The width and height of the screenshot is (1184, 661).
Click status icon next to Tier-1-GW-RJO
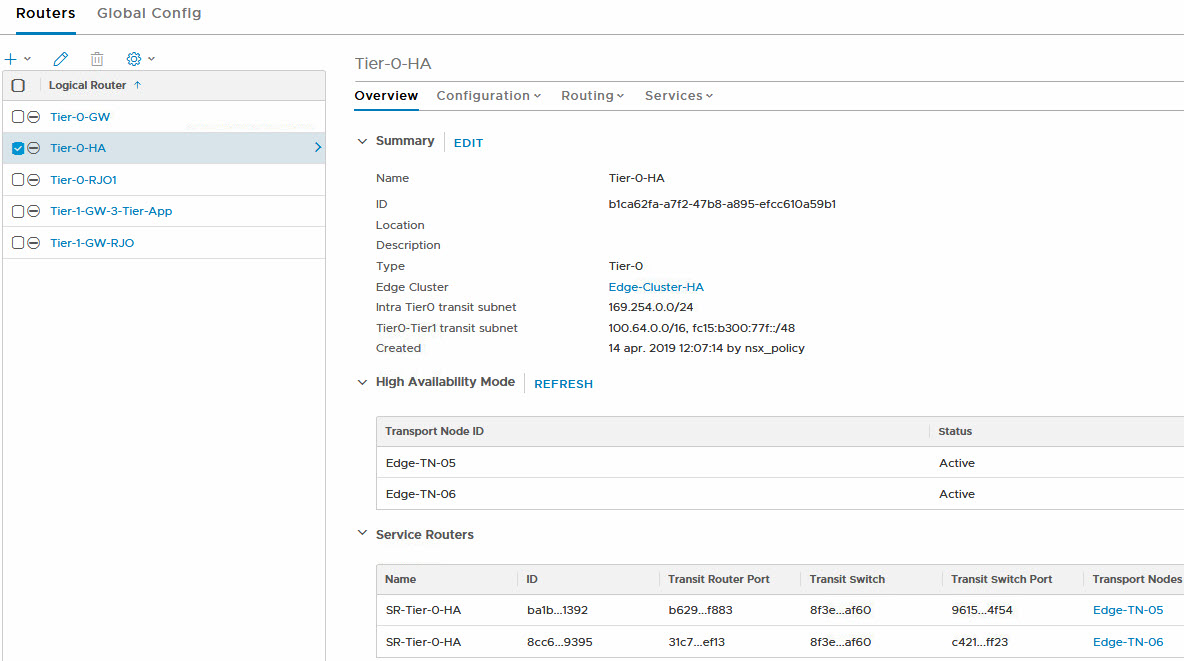(33, 243)
